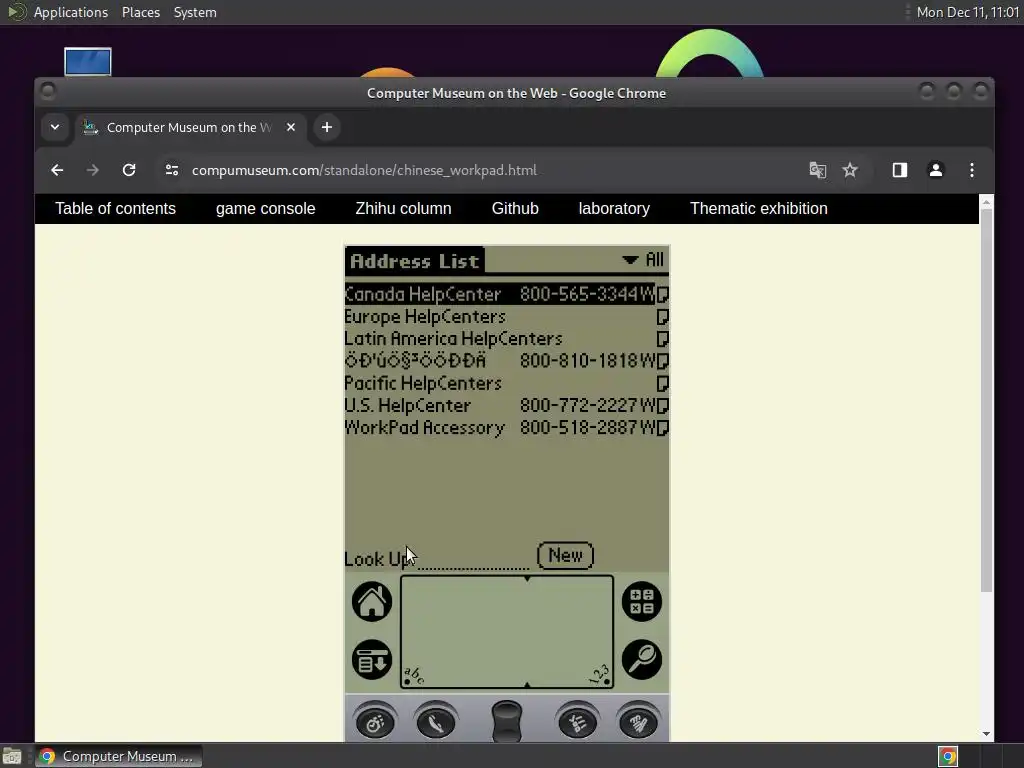Image resolution: width=1024 pixels, height=768 pixels.
Task: Open the Places menu
Action: click(141, 12)
